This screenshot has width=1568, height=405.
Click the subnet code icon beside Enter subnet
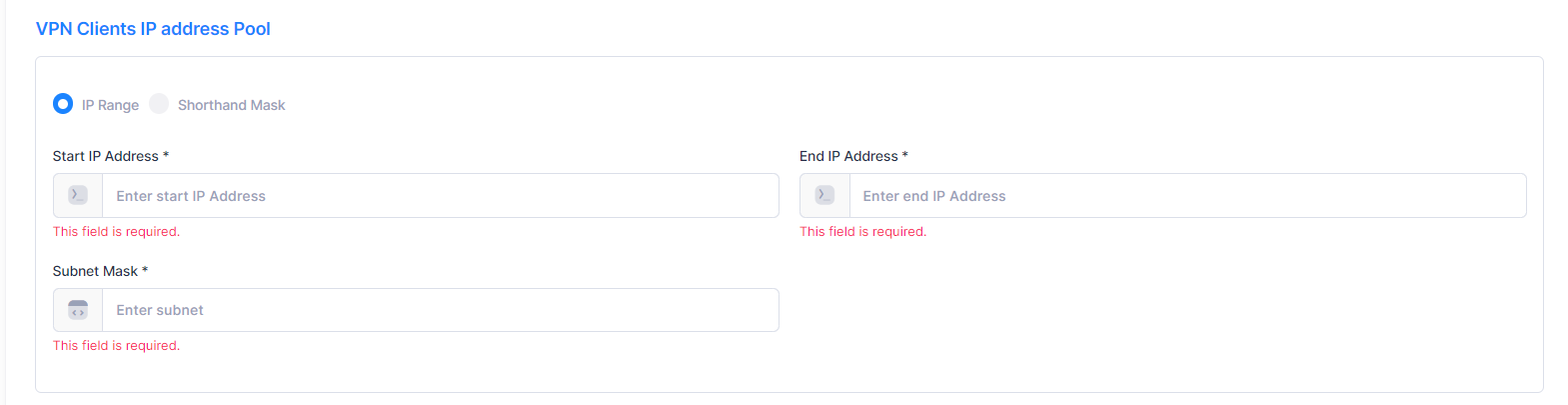coord(78,310)
